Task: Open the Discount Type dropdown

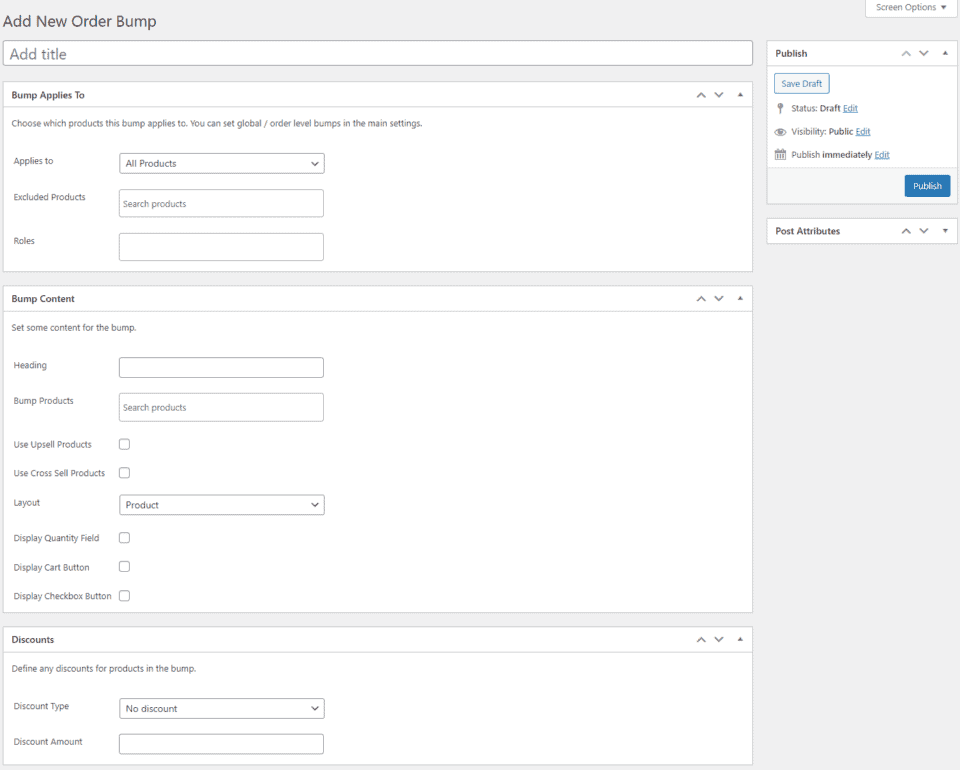Action: (221, 708)
